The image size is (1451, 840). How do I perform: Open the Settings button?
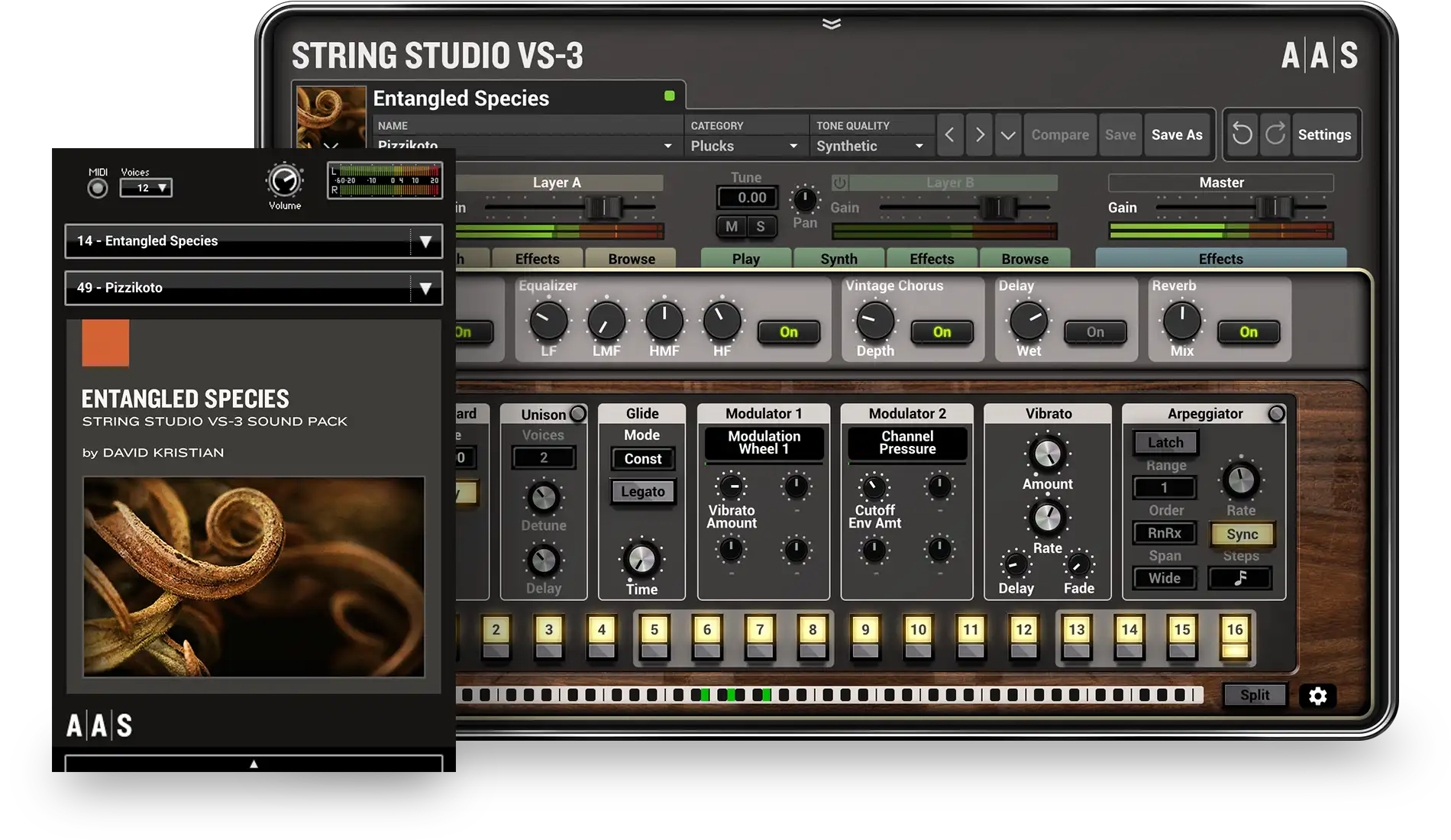(x=1325, y=134)
